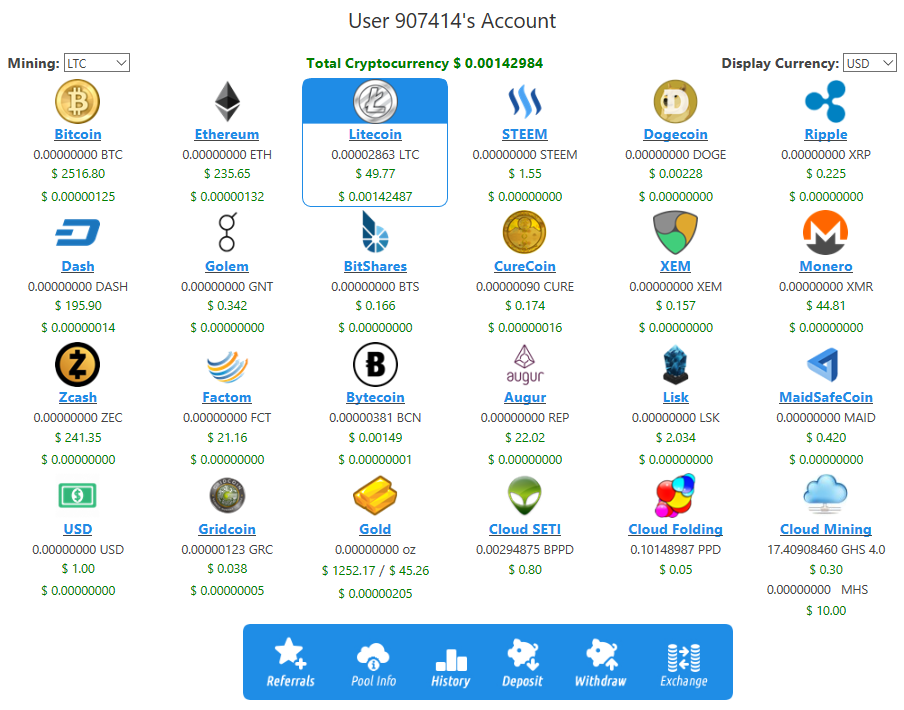Viewport: 904px width, 710px height.
Task: Click the Gridcoin coin icon
Action: [227, 496]
